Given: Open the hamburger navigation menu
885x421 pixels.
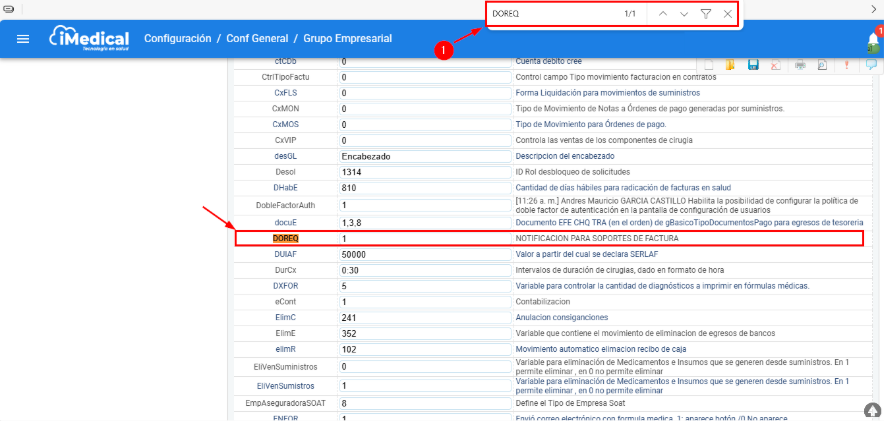Looking at the screenshot, I should click(23, 39).
